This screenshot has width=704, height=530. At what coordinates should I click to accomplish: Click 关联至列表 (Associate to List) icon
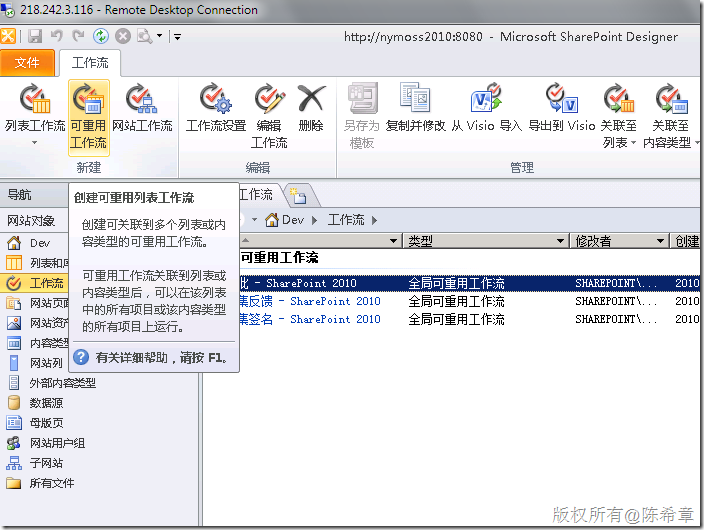[619, 98]
